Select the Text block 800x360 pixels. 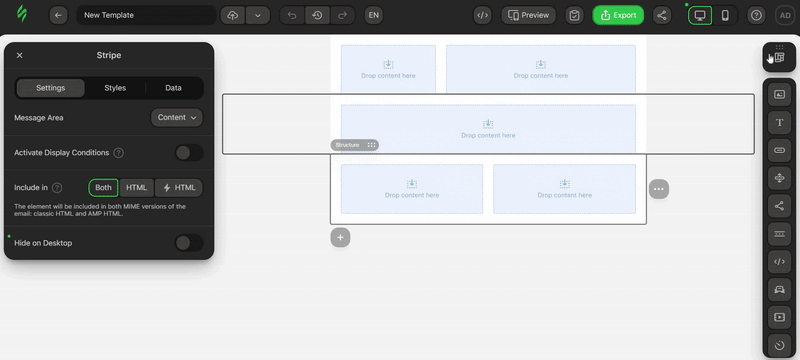click(779, 122)
